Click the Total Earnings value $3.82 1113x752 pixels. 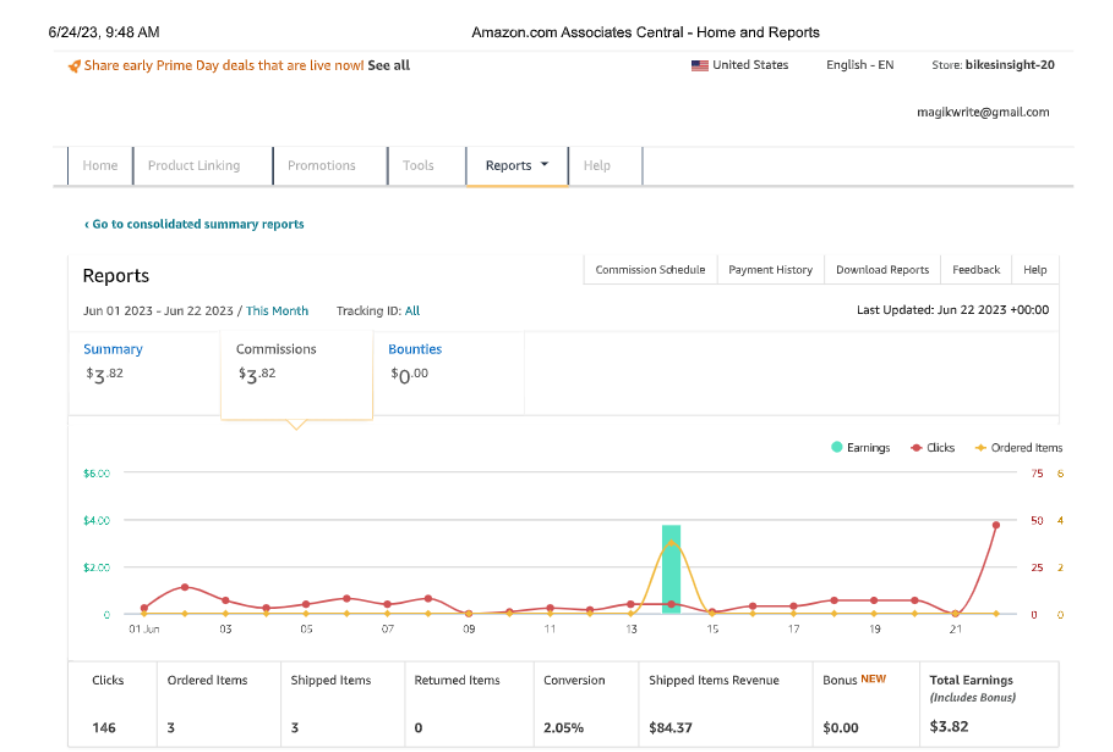[949, 726]
